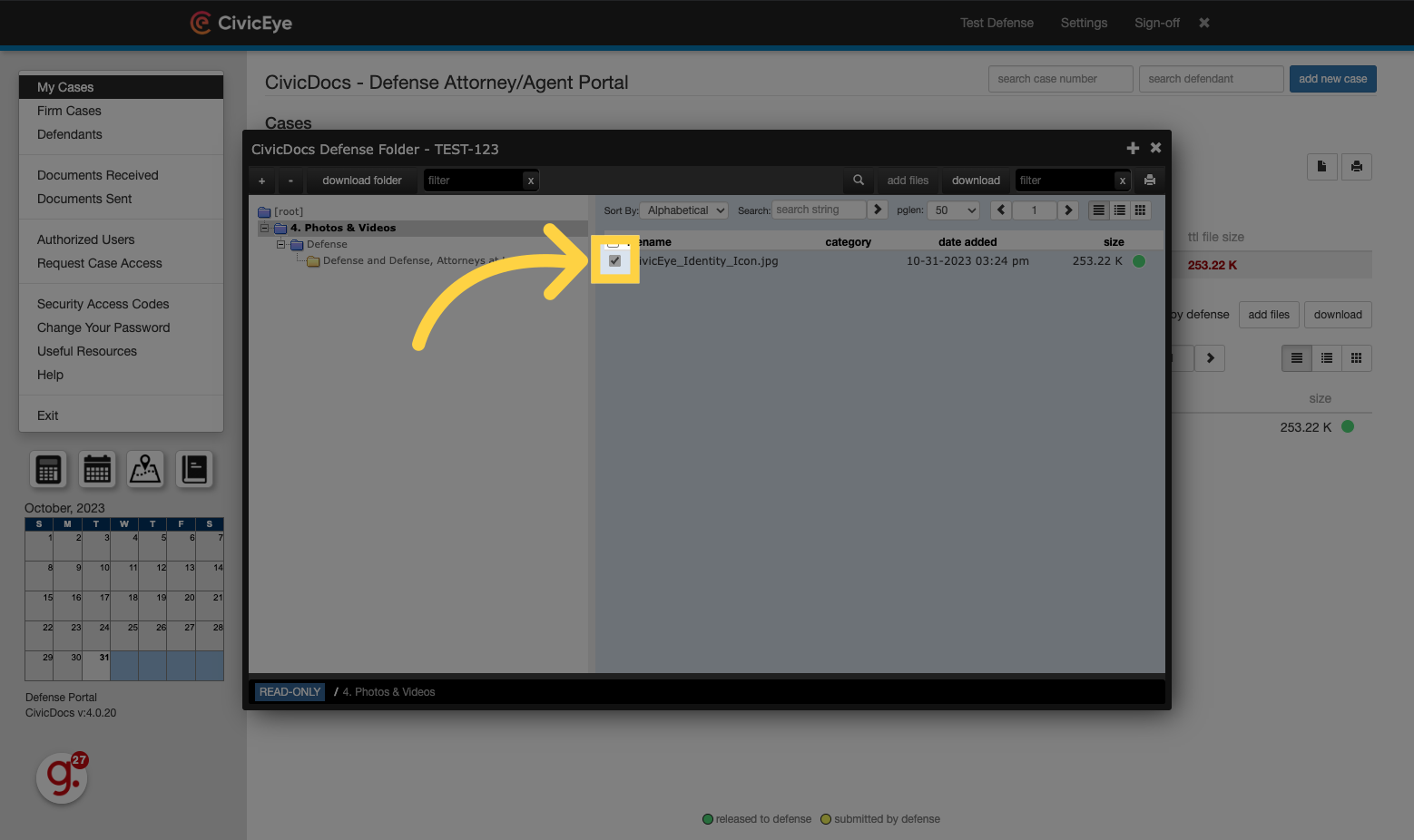Open the book reference sidebar tool

tap(194, 469)
